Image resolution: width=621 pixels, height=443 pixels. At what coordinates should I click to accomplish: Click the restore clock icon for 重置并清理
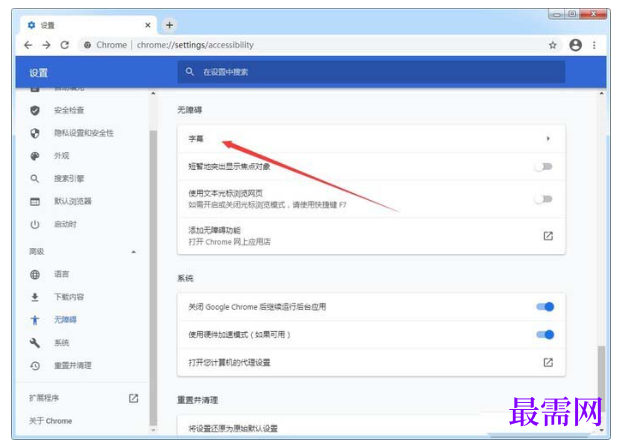click(35, 365)
